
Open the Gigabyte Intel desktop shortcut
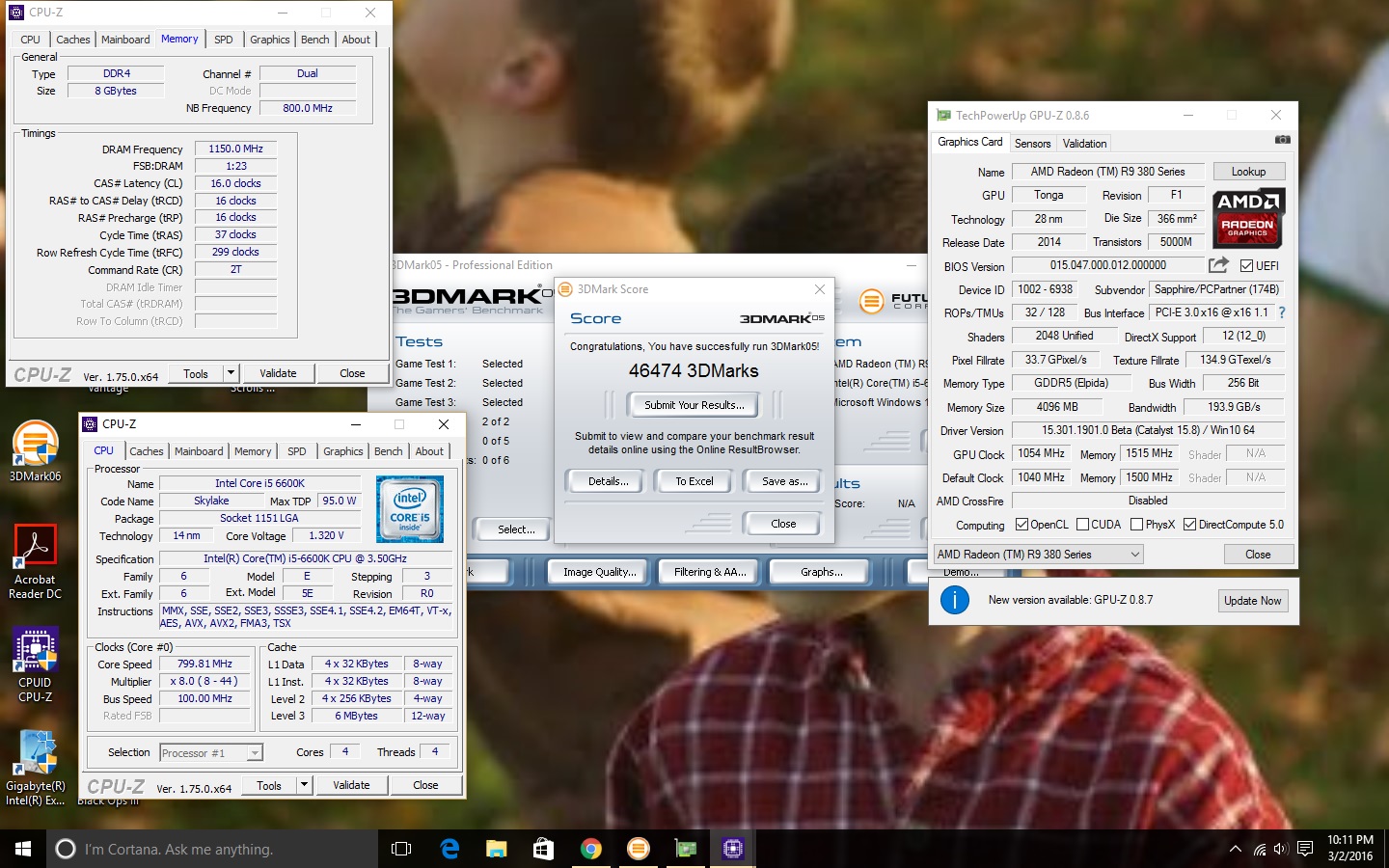(x=35, y=769)
